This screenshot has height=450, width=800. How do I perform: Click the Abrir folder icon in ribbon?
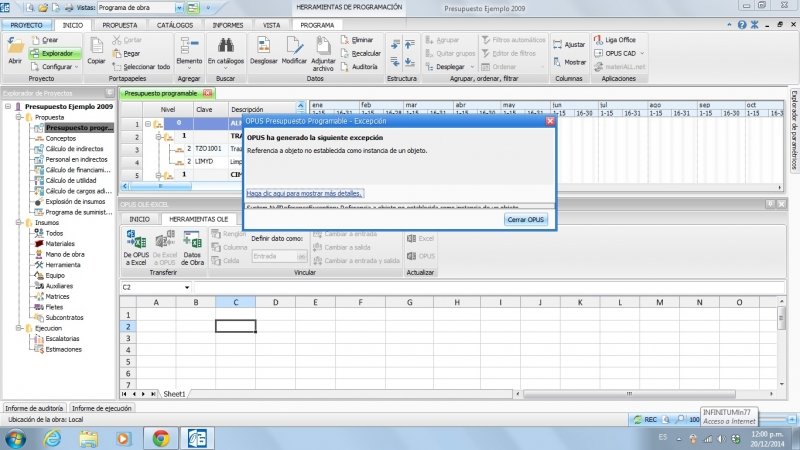pyautogui.click(x=15, y=47)
